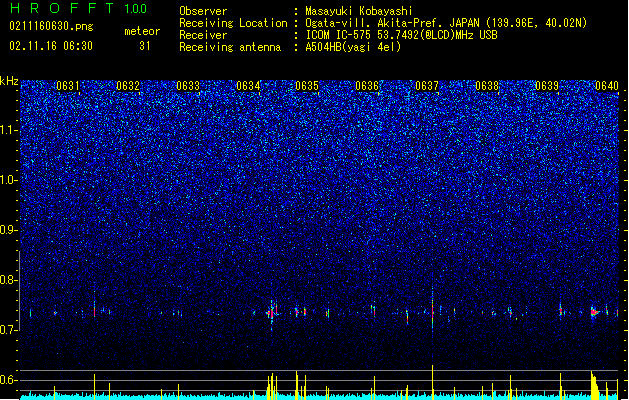Click the 0640 time marker
This screenshot has height=400, width=629.
point(607,85)
